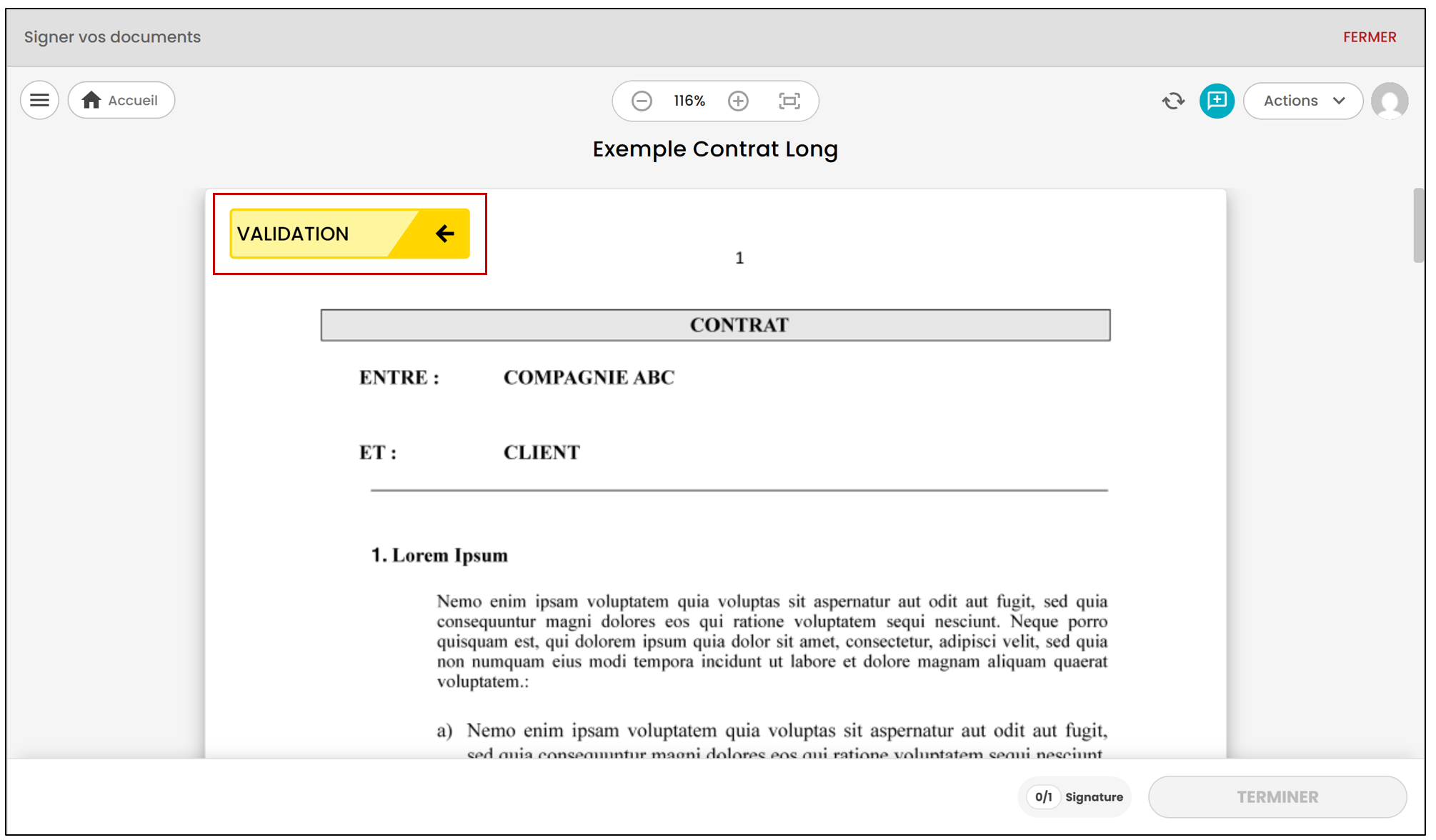Click the Actions chevron arrow
Viewport: 1436px width, 840px height.
pyautogui.click(x=1339, y=101)
